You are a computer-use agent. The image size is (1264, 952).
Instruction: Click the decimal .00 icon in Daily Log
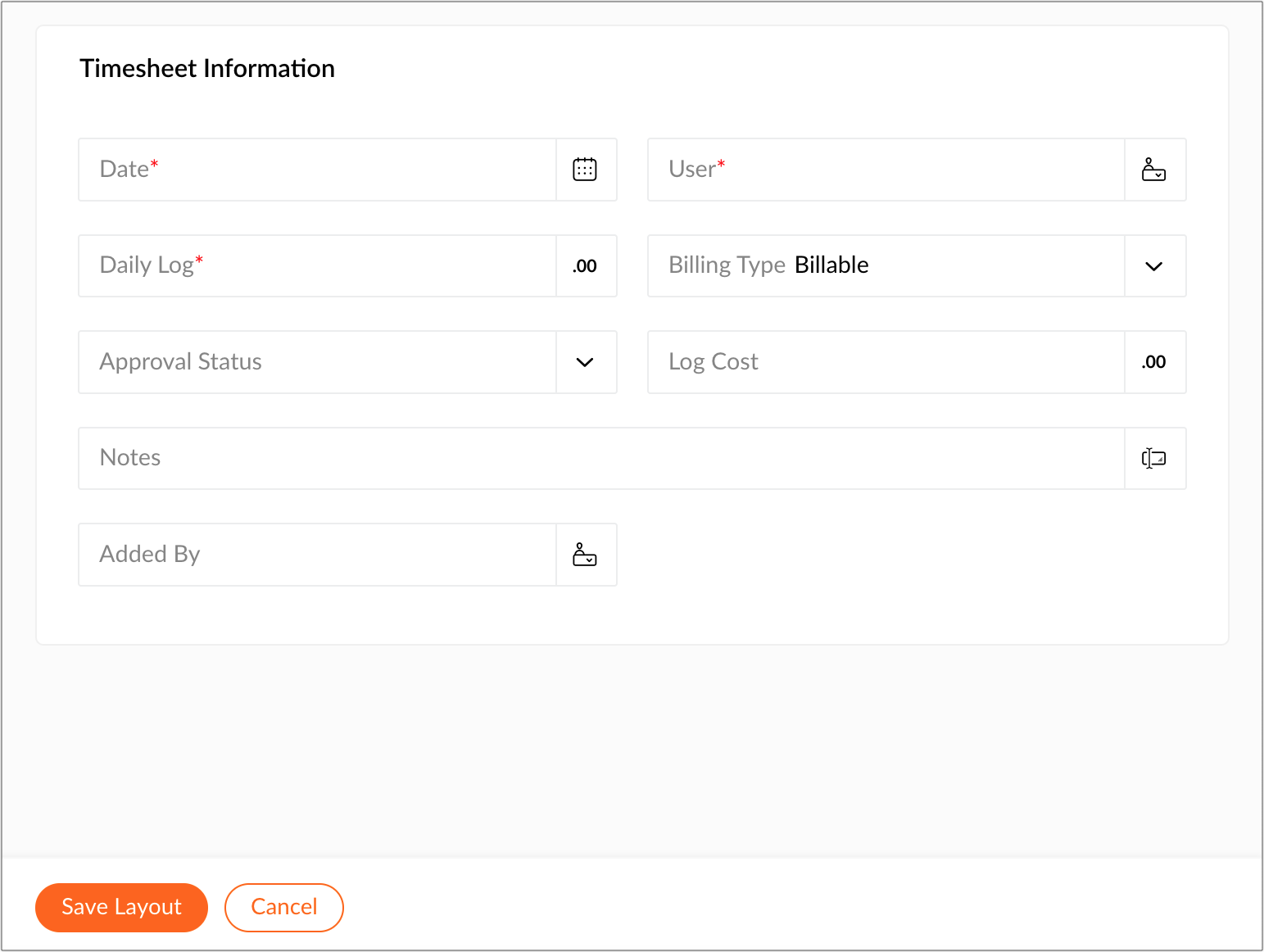coord(585,266)
